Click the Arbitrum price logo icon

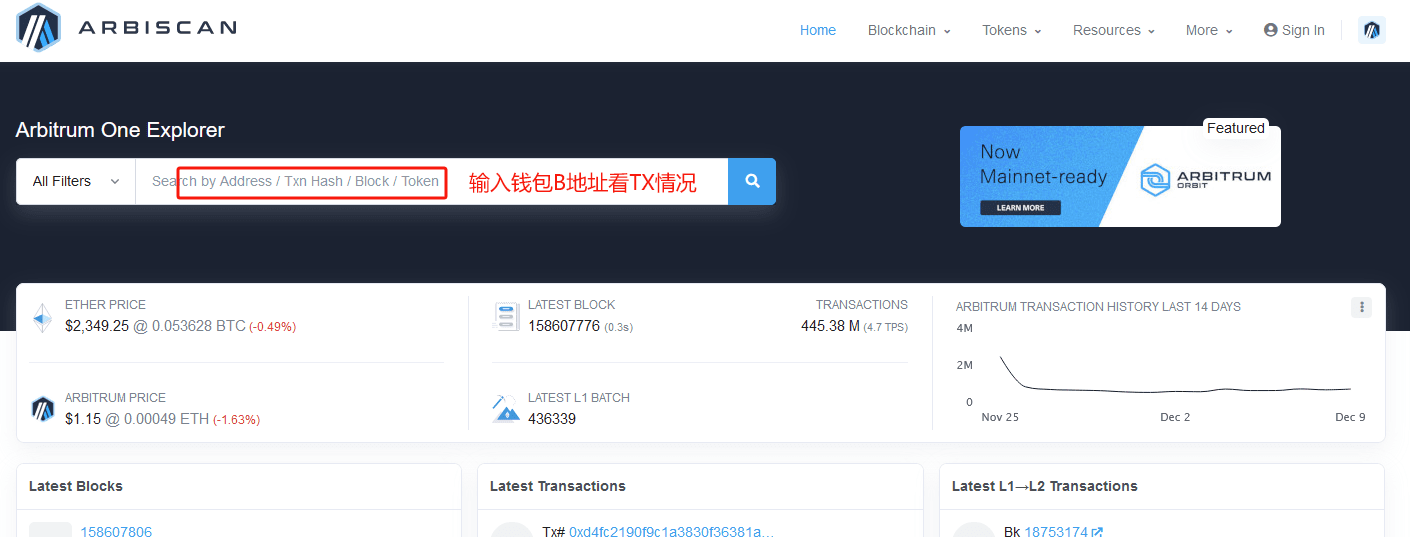[x=42, y=408]
